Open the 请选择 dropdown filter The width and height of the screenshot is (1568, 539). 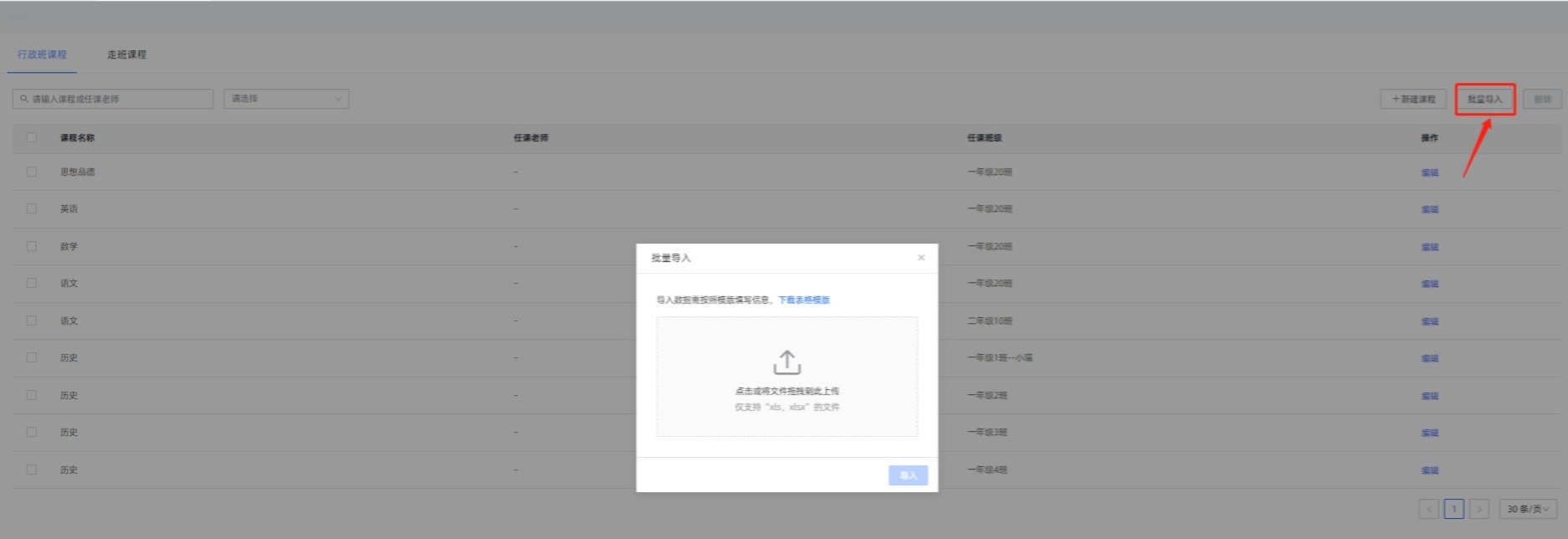(286, 99)
